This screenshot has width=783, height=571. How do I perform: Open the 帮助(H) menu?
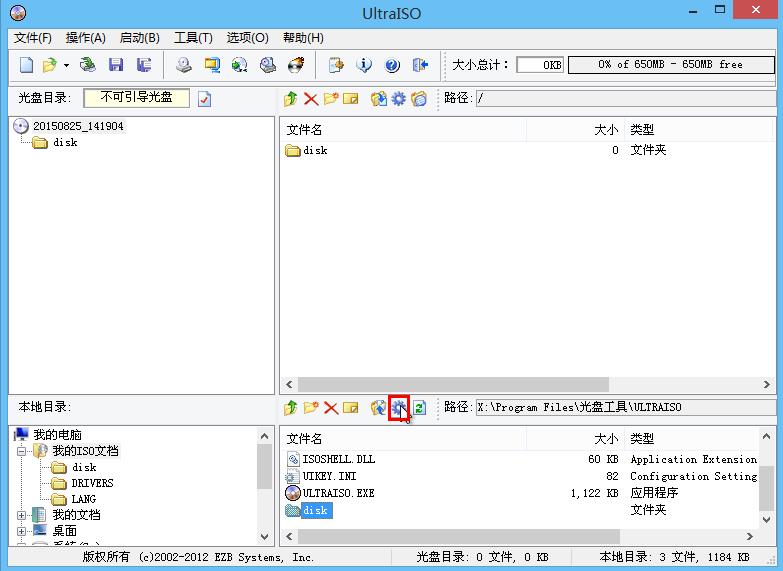(x=303, y=38)
